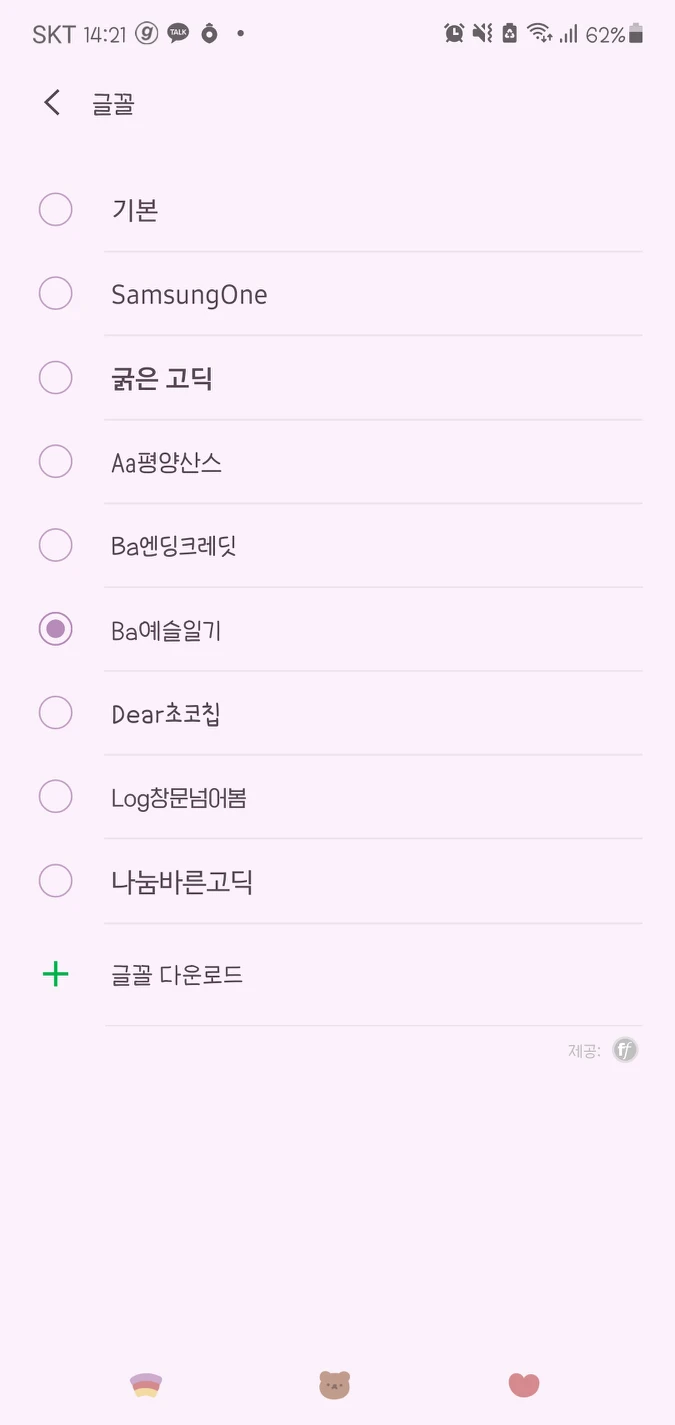The width and height of the screenshot is (675, 1425).
Task: Pick the Ba엔딩크레딧 font label
Action: tap(174, 547)
